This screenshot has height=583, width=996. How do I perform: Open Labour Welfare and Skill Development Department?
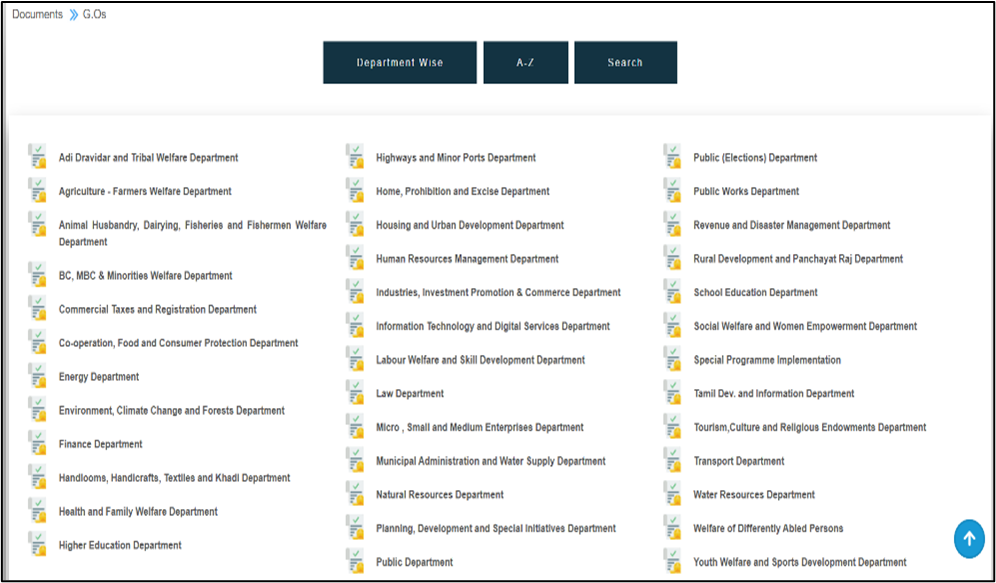pos(481,359)
